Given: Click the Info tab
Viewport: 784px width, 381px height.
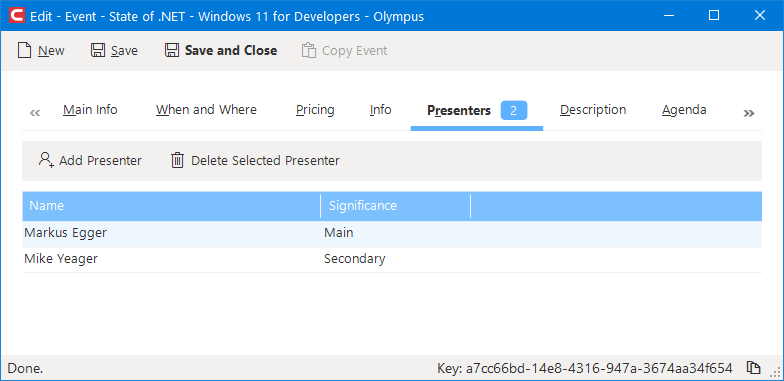Looking at the screenshot, I should 380,110.
